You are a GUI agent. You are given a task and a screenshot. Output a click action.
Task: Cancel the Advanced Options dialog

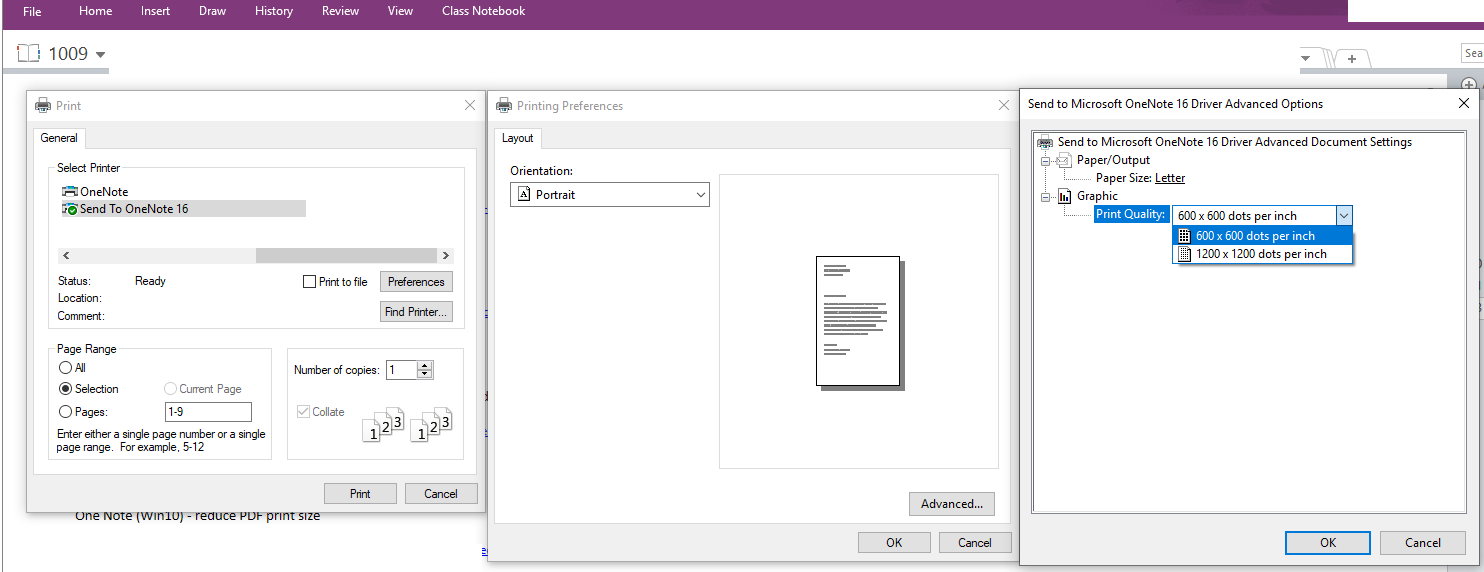click(x=1422, y=543)
